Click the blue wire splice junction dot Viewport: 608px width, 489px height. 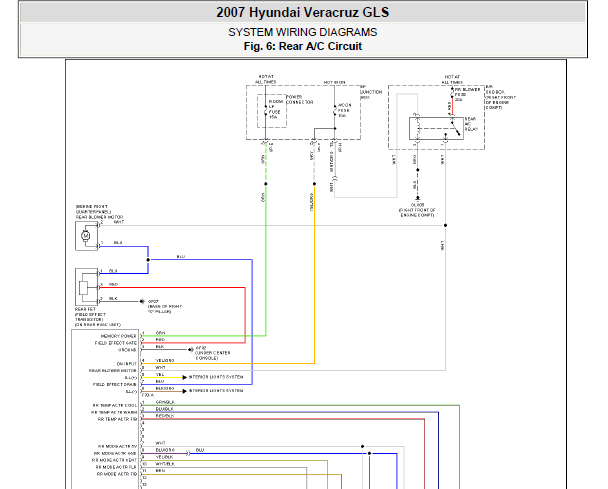pos(148,260)
